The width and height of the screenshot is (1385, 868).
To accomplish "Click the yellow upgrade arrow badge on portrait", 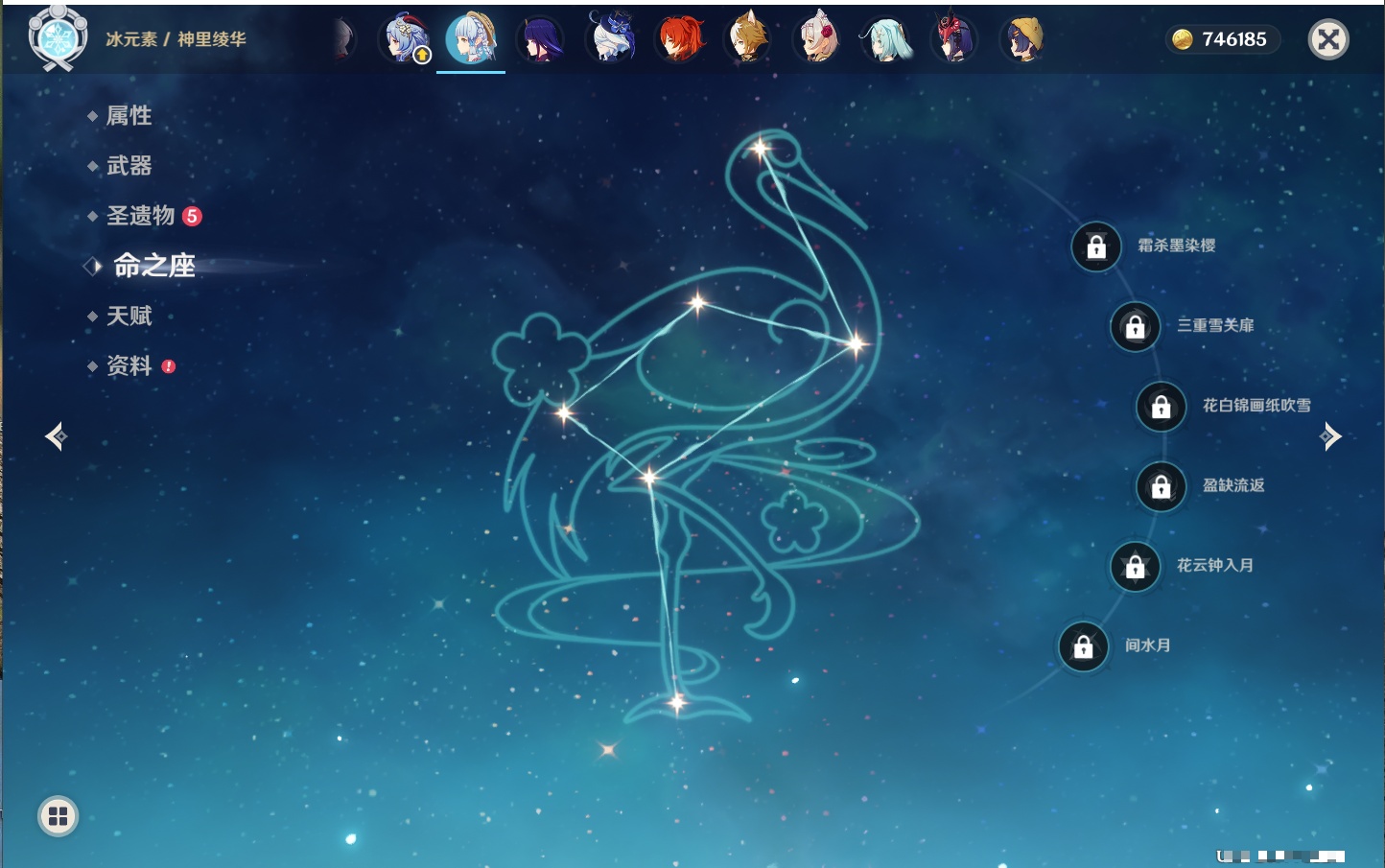I will [x=421, y=56].
